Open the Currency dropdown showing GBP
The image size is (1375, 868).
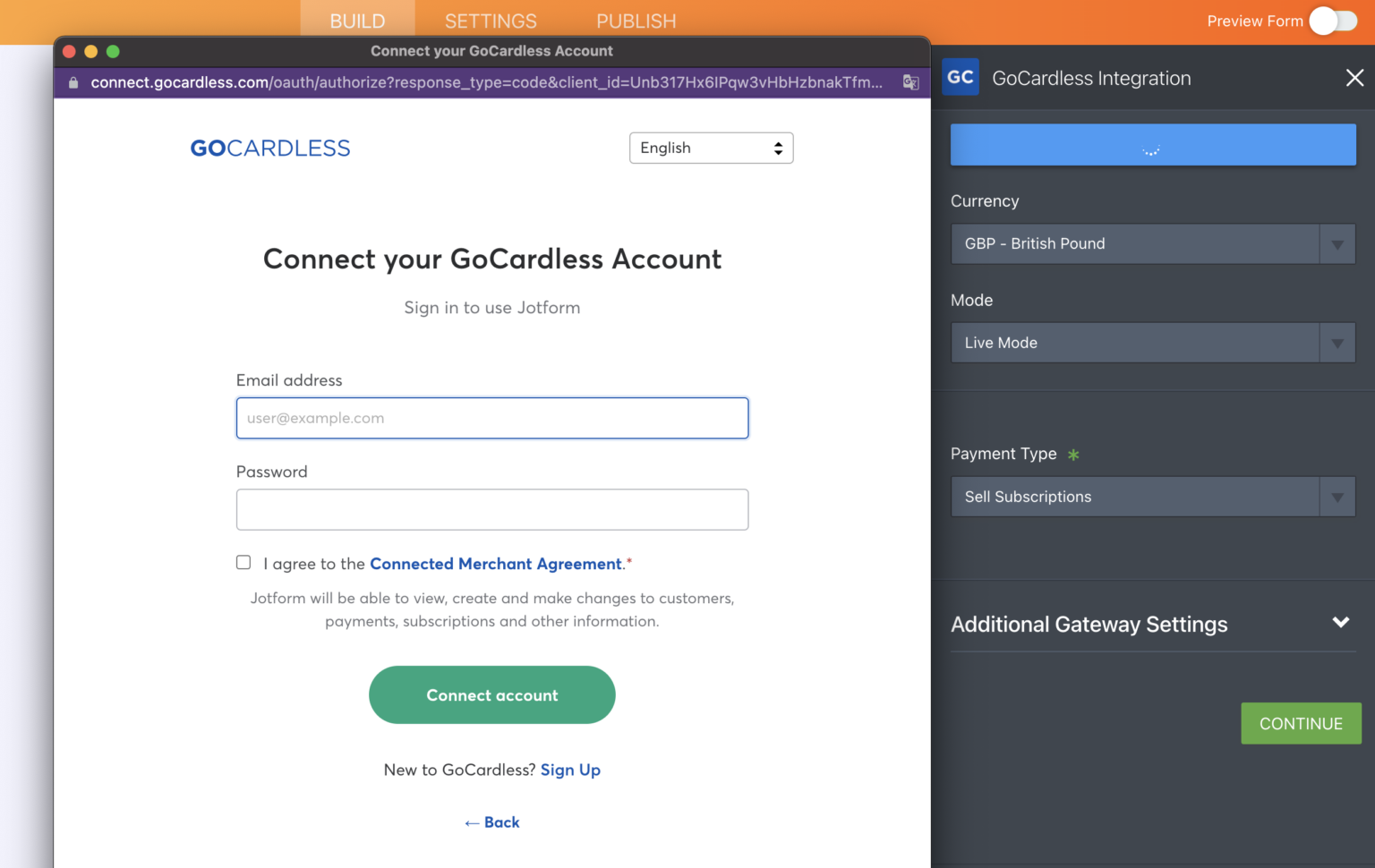pos(1152,243)
